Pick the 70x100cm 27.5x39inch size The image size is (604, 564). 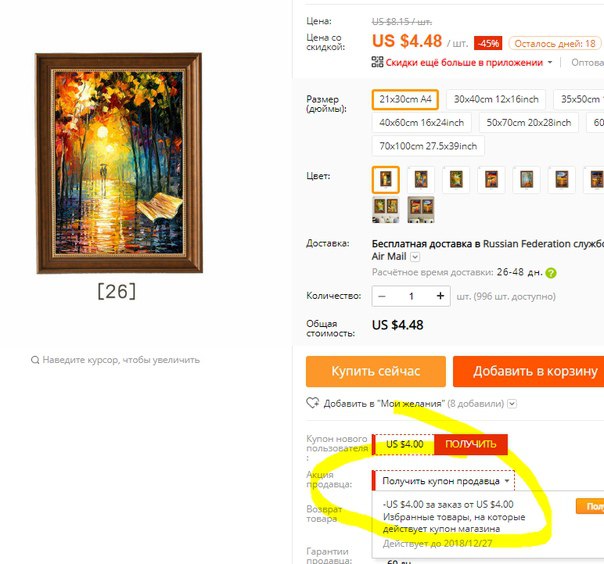[428, 146]
